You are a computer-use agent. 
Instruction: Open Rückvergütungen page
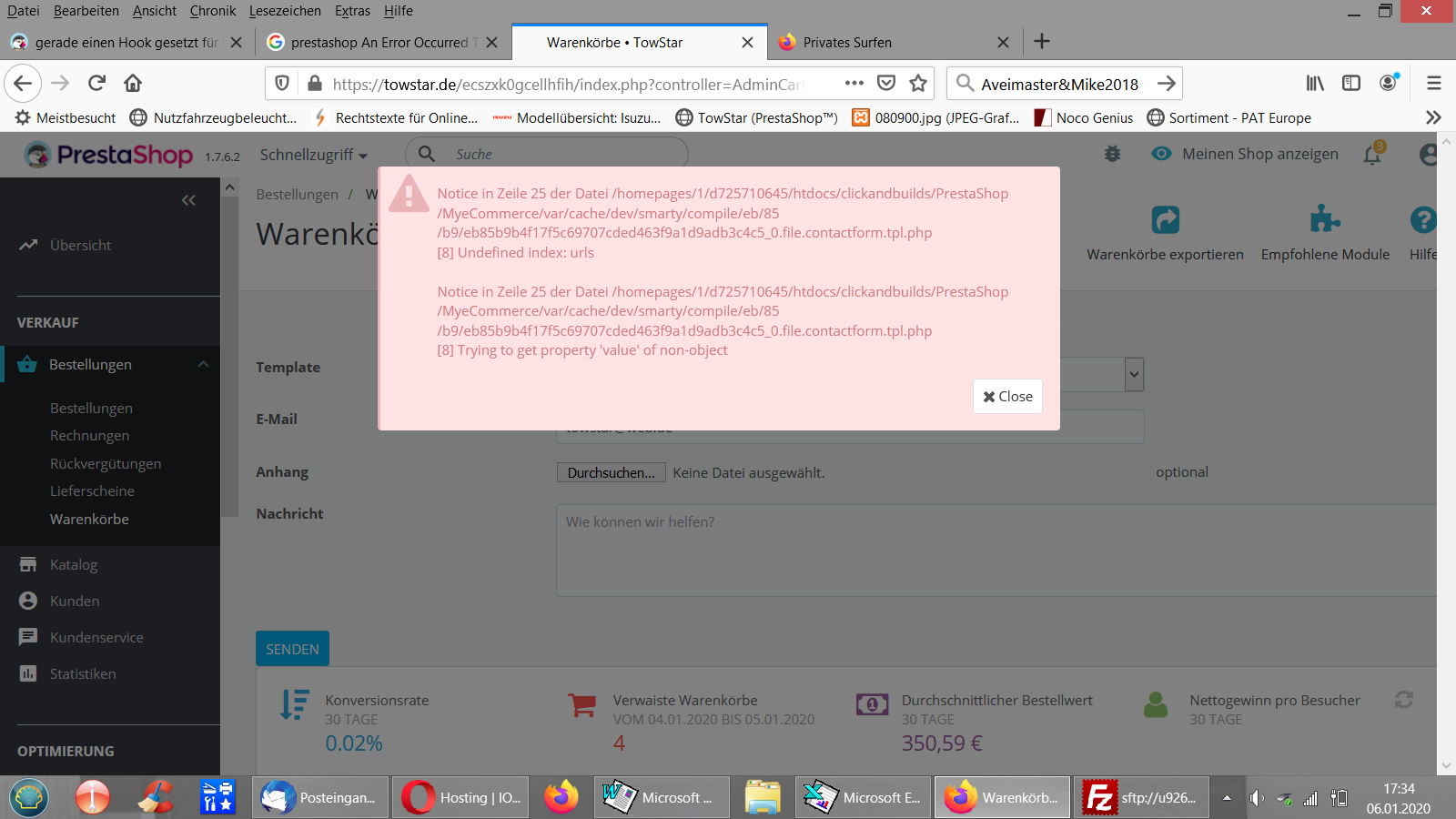[x=106, y=464]
